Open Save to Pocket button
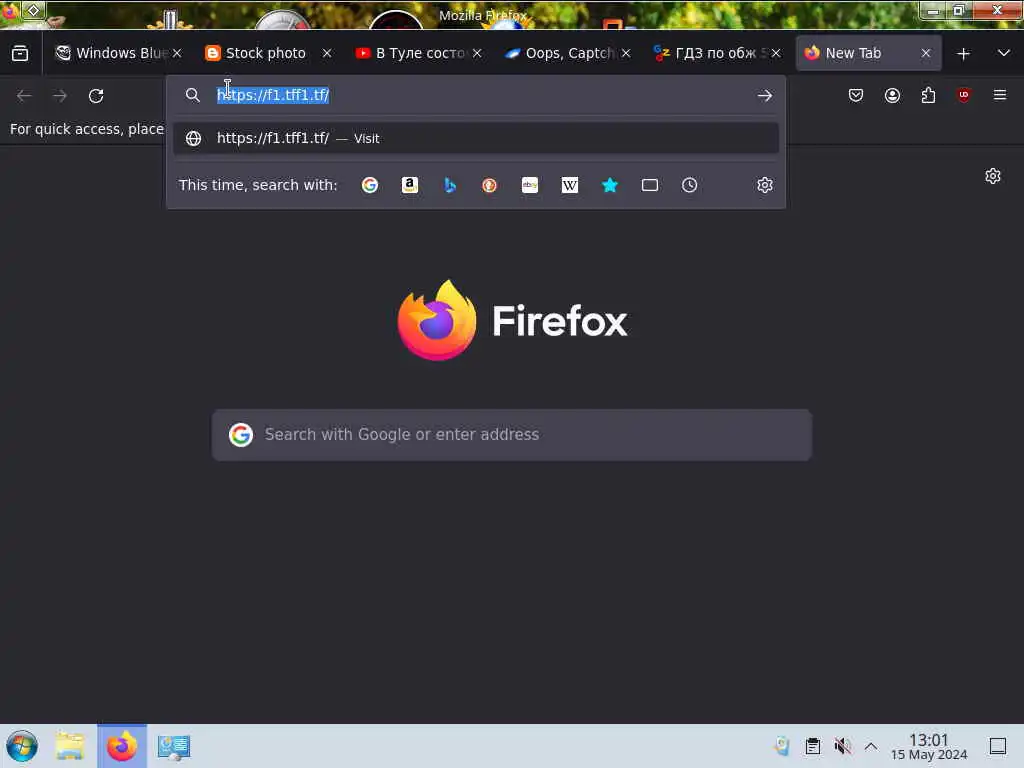 (856, 95)
